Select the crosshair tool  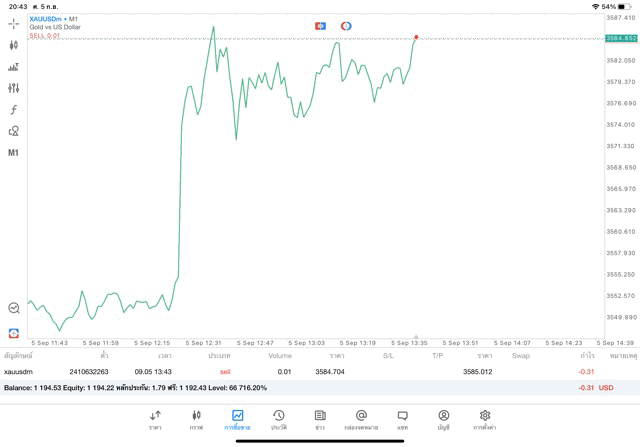pyautogui.click(x=14, y=23)
